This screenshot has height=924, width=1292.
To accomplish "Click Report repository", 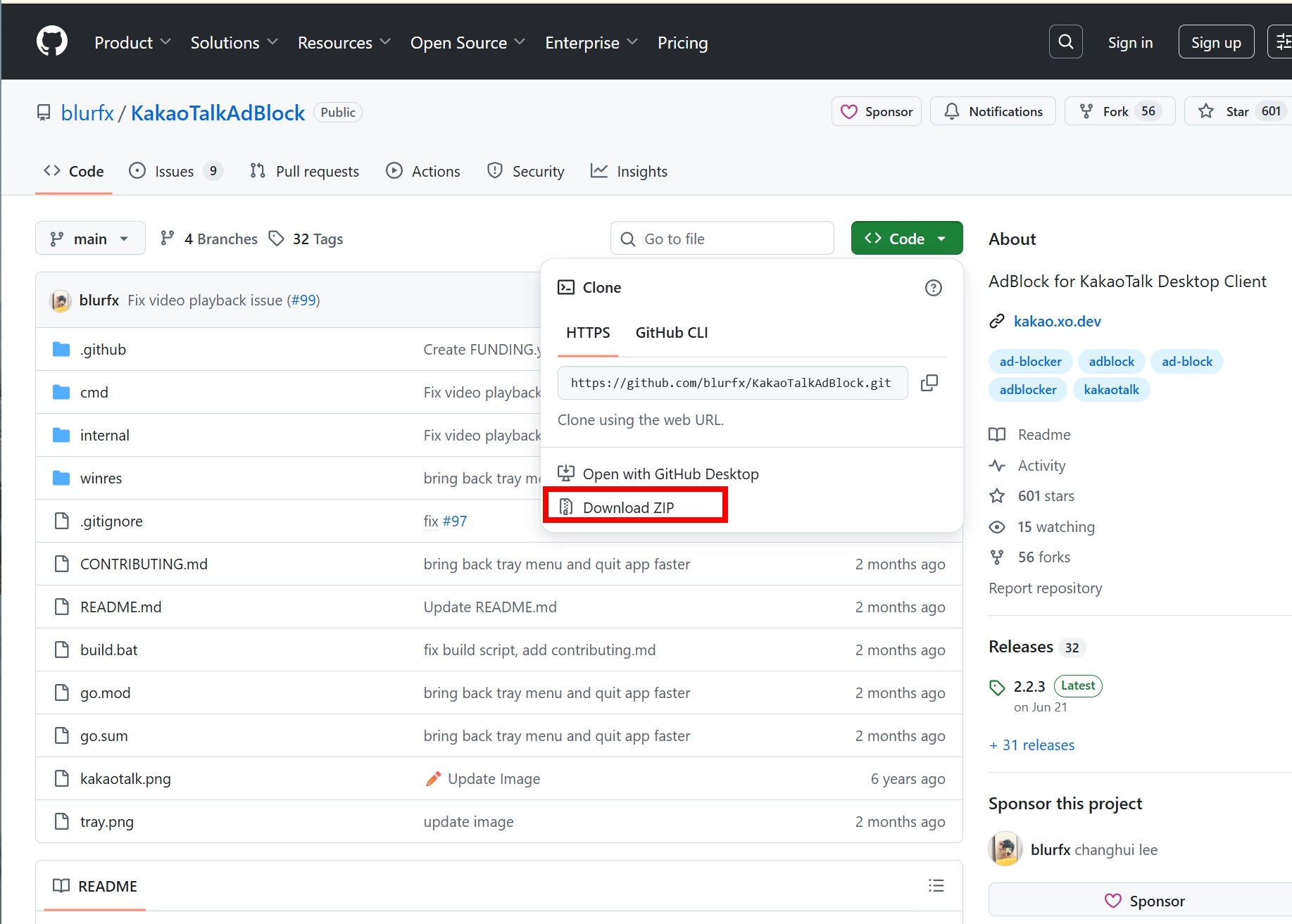I will click(x=1045, y=588).
